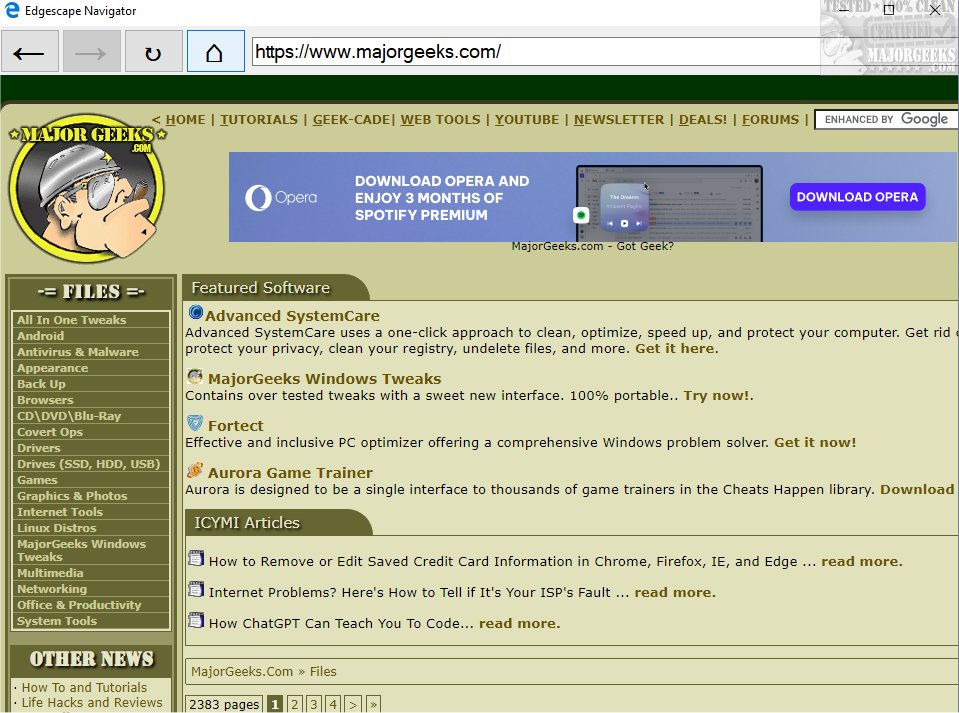This screenshot has height=713, width=959.
Task: Select Networking files category
Action: [x=91, y=589]
